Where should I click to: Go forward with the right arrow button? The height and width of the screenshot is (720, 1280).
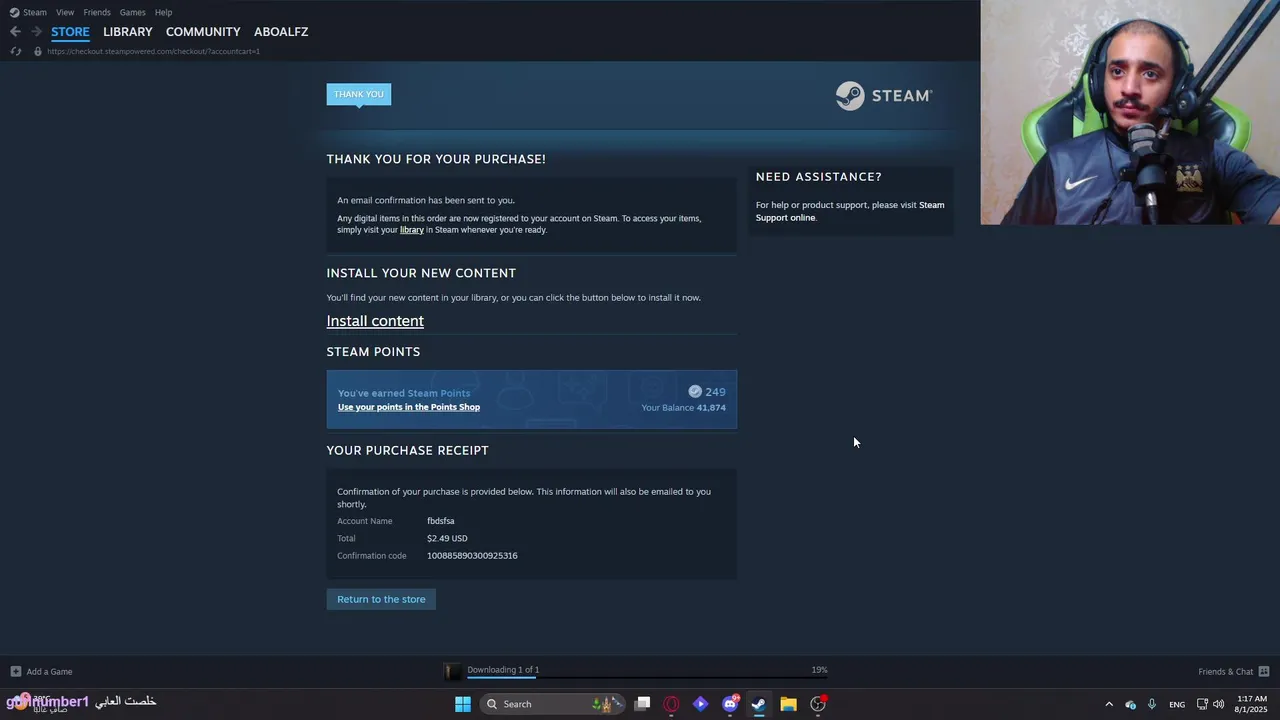click(36, 32)
